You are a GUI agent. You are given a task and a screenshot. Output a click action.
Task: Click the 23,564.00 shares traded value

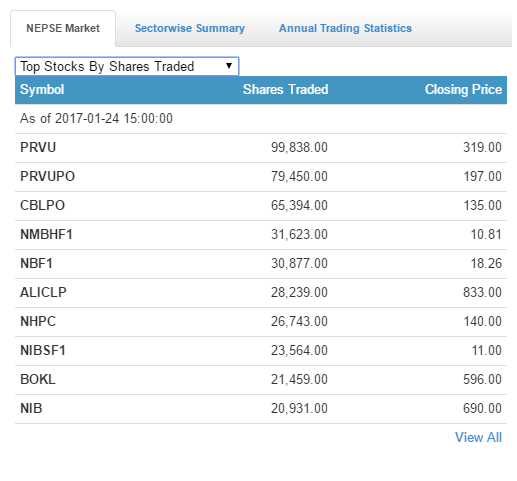tap(299, 350)
